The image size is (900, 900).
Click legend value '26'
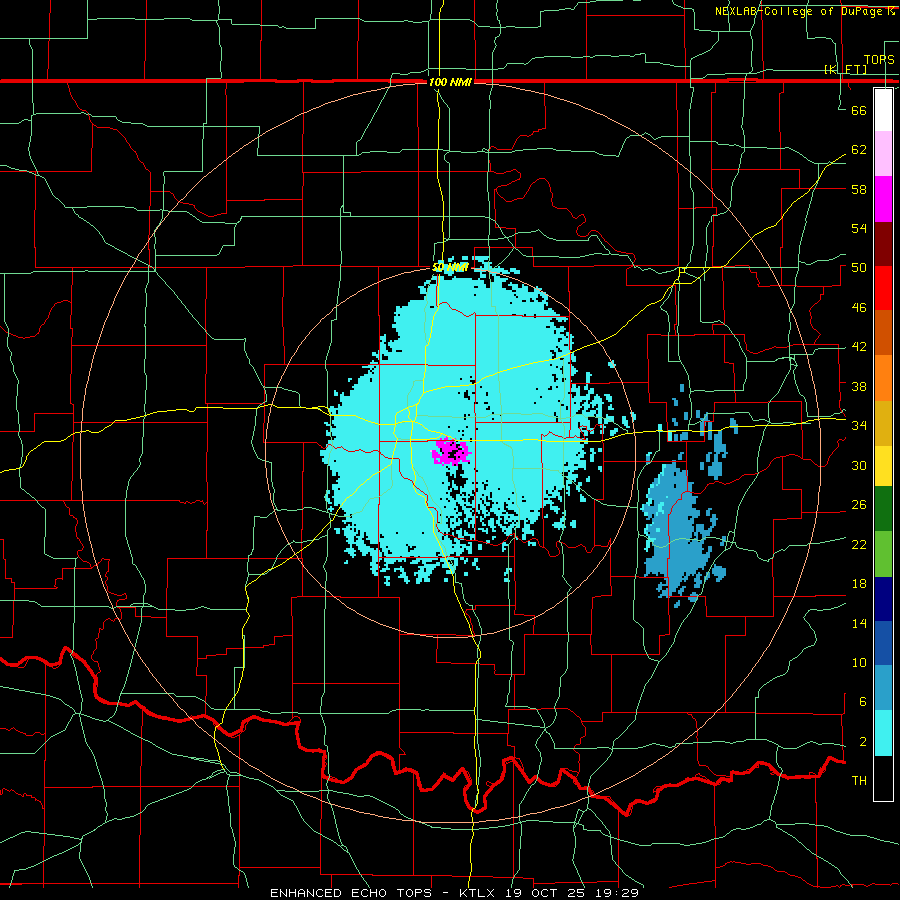coord(859,505)
